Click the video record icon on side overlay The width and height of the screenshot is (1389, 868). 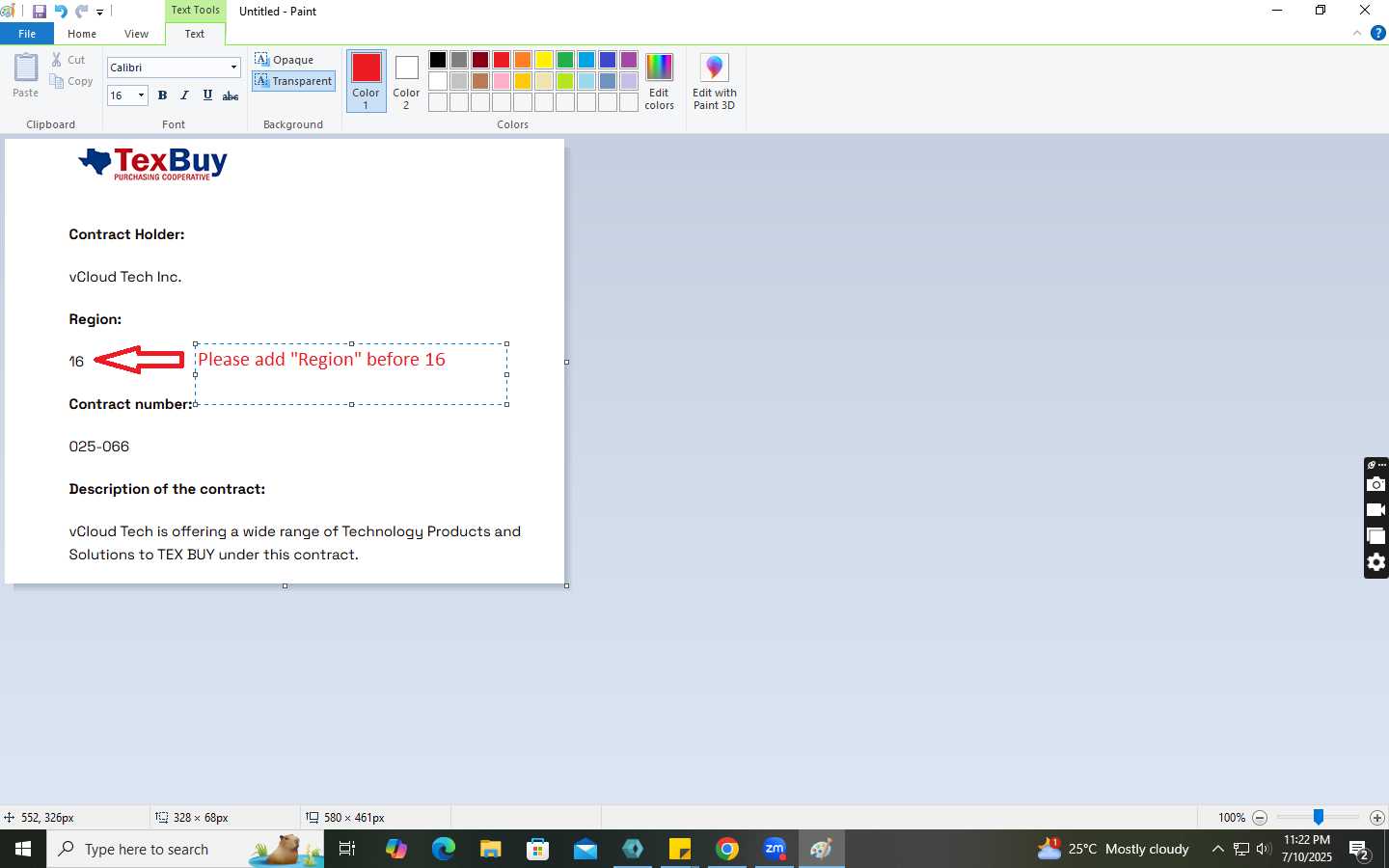click(1376, 510)
